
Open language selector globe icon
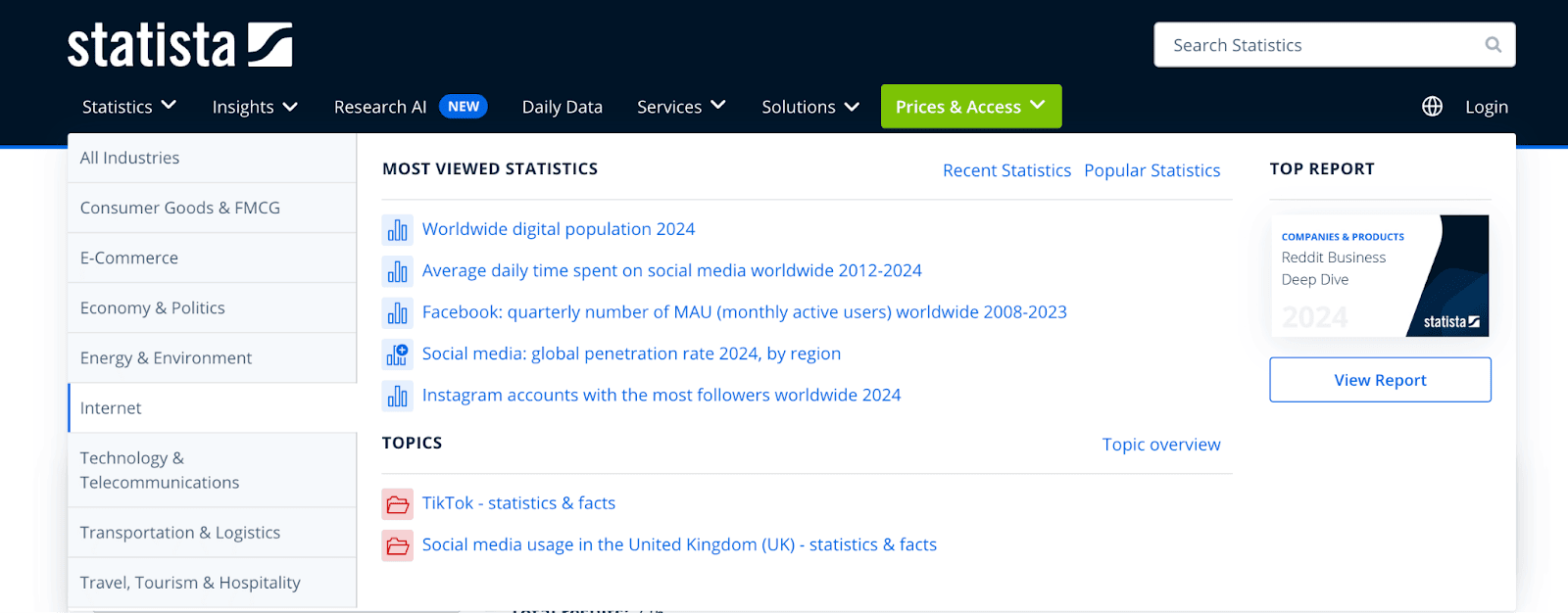point(1432,107)
